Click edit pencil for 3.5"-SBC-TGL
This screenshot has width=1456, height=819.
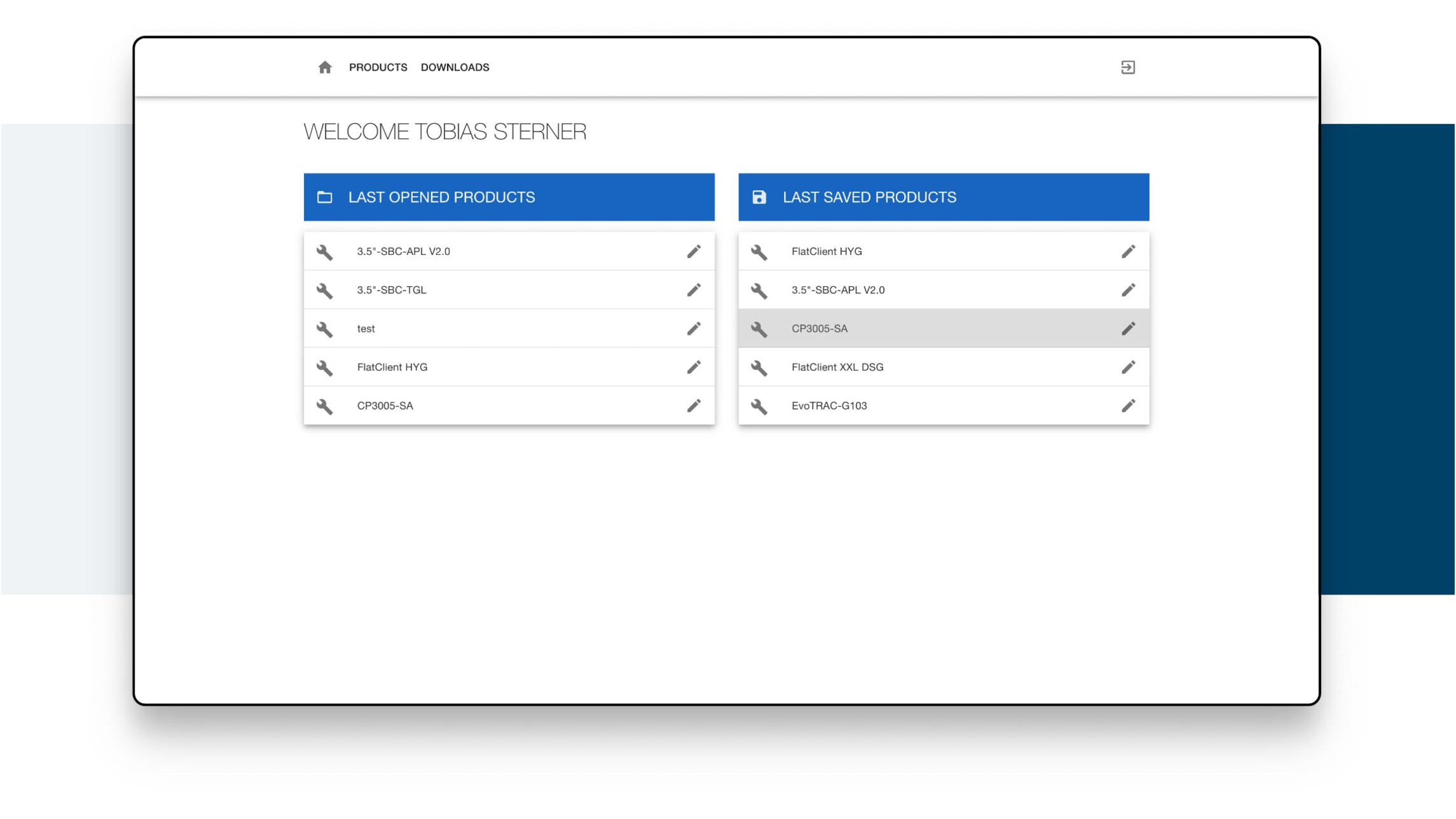tap(694, 290)
